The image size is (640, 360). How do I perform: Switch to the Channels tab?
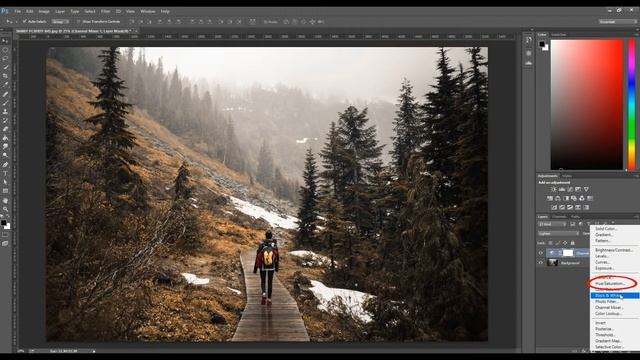[x=559, y=217]
